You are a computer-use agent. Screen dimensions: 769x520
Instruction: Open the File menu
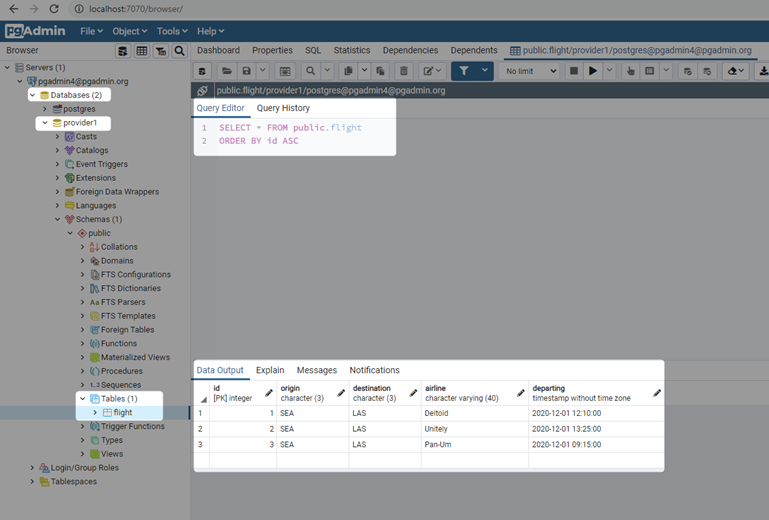(92, 31)
